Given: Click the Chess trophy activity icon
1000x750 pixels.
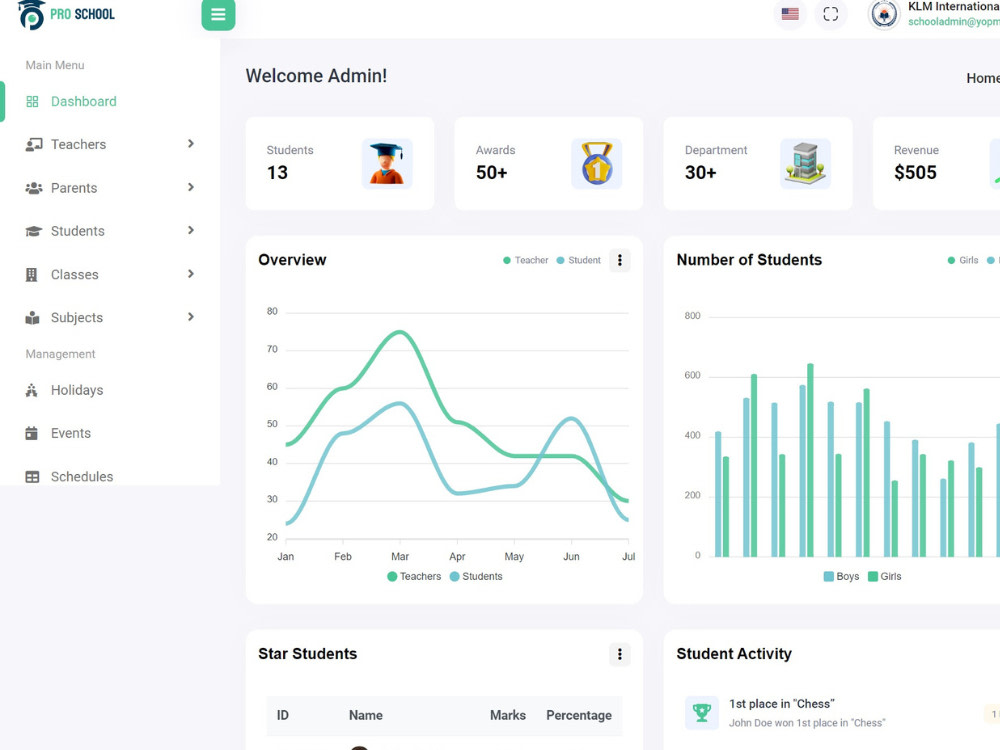Looking at the screenshot, I should pos(702,712).
